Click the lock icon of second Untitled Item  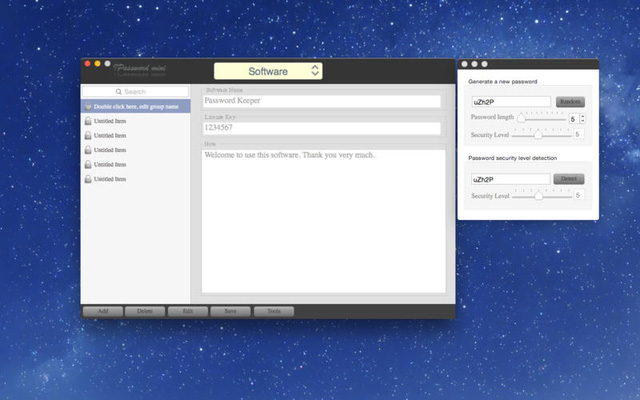[88, 136]
